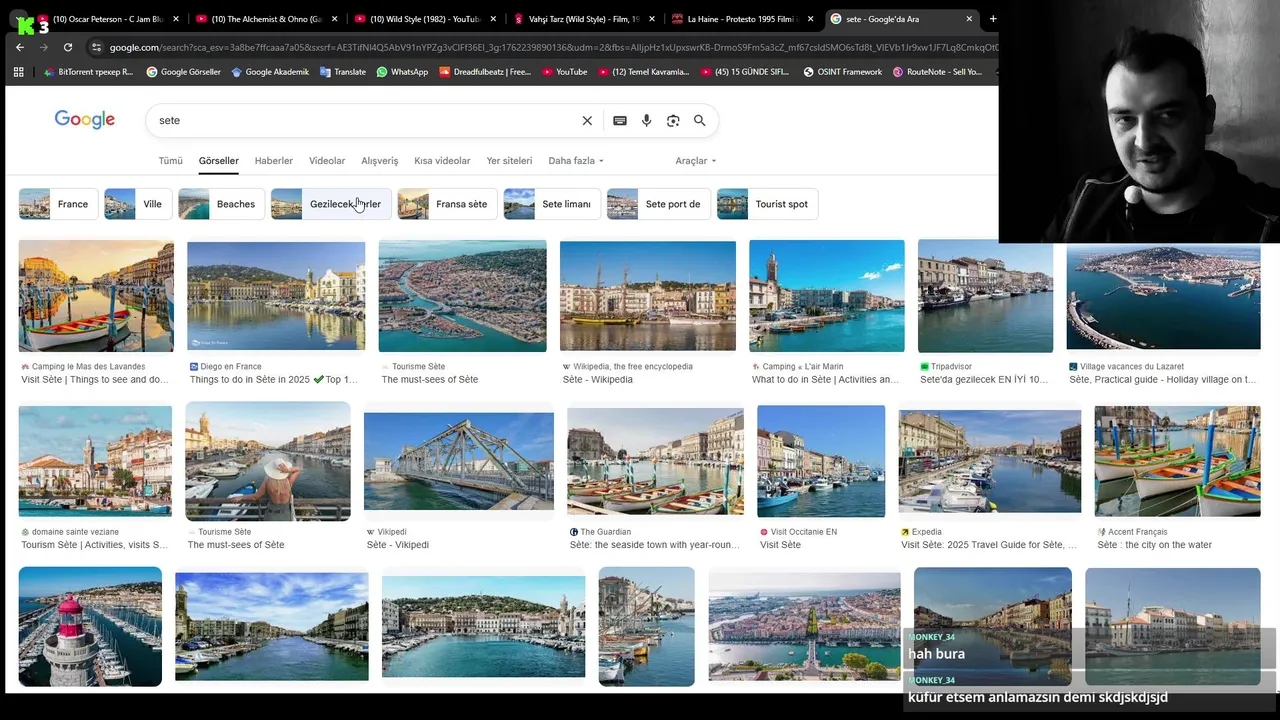Apply the France filter chip
This screenshot has width=1280, height=720.
tap(58, 204)
